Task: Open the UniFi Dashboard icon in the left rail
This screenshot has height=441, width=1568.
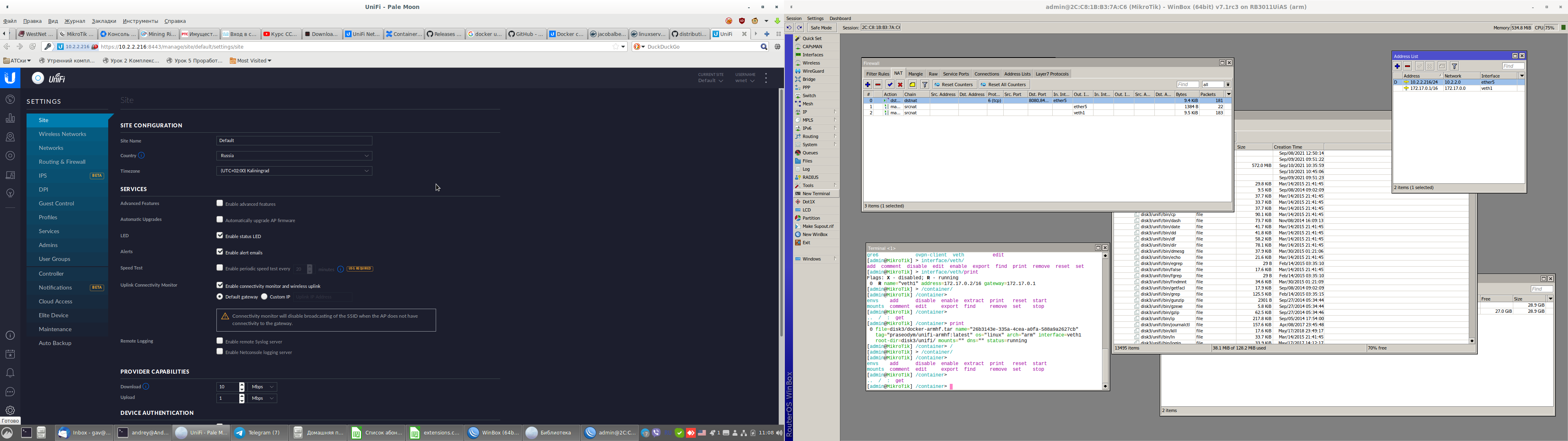Action: tap(10, 99)
